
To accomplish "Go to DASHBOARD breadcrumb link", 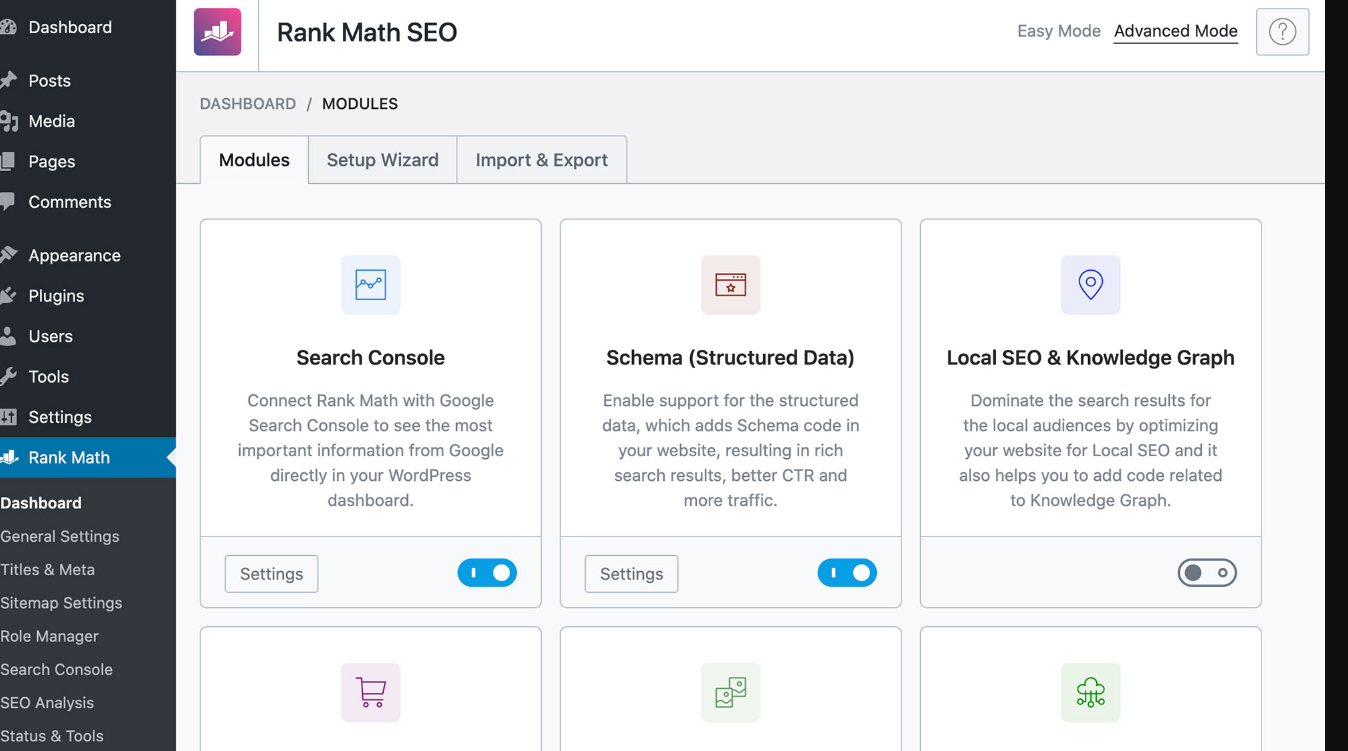I will (x=248, y=104).
